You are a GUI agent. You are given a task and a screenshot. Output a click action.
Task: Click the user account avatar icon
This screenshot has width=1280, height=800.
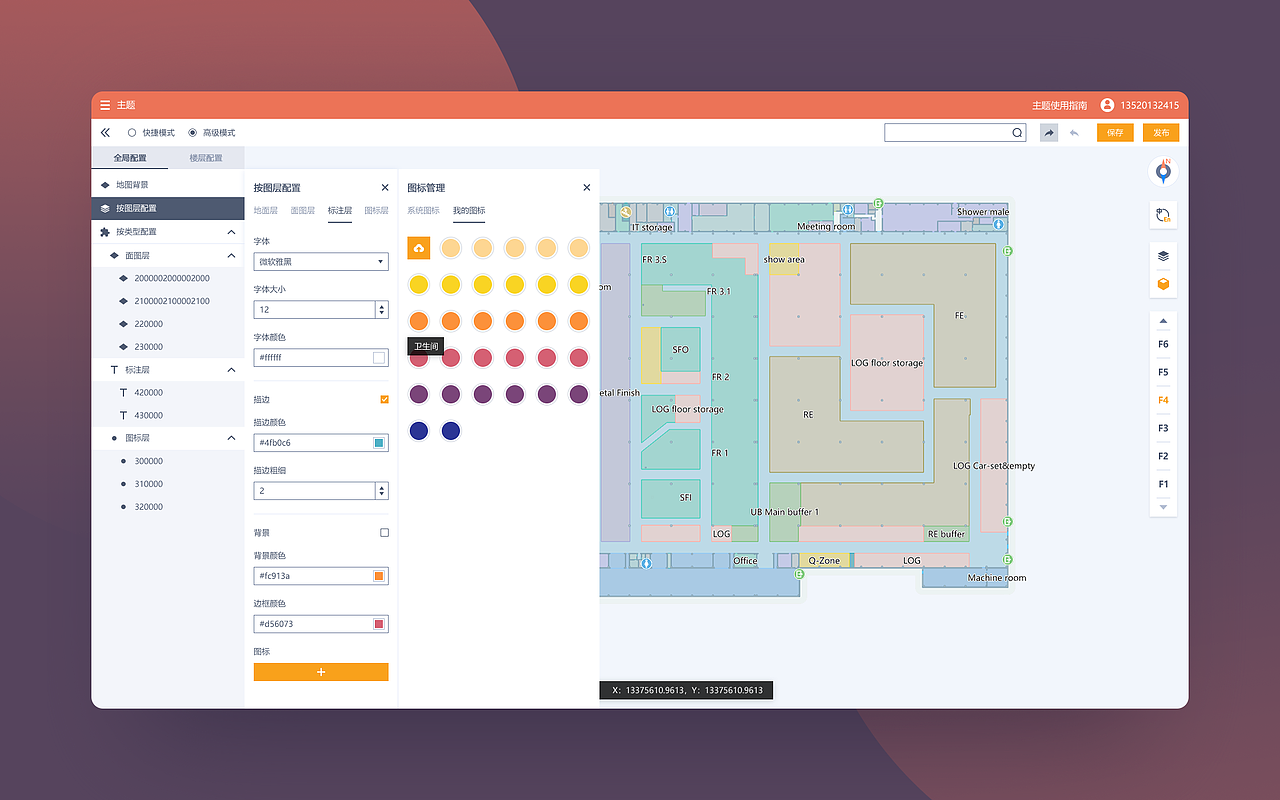[1107, 105]
